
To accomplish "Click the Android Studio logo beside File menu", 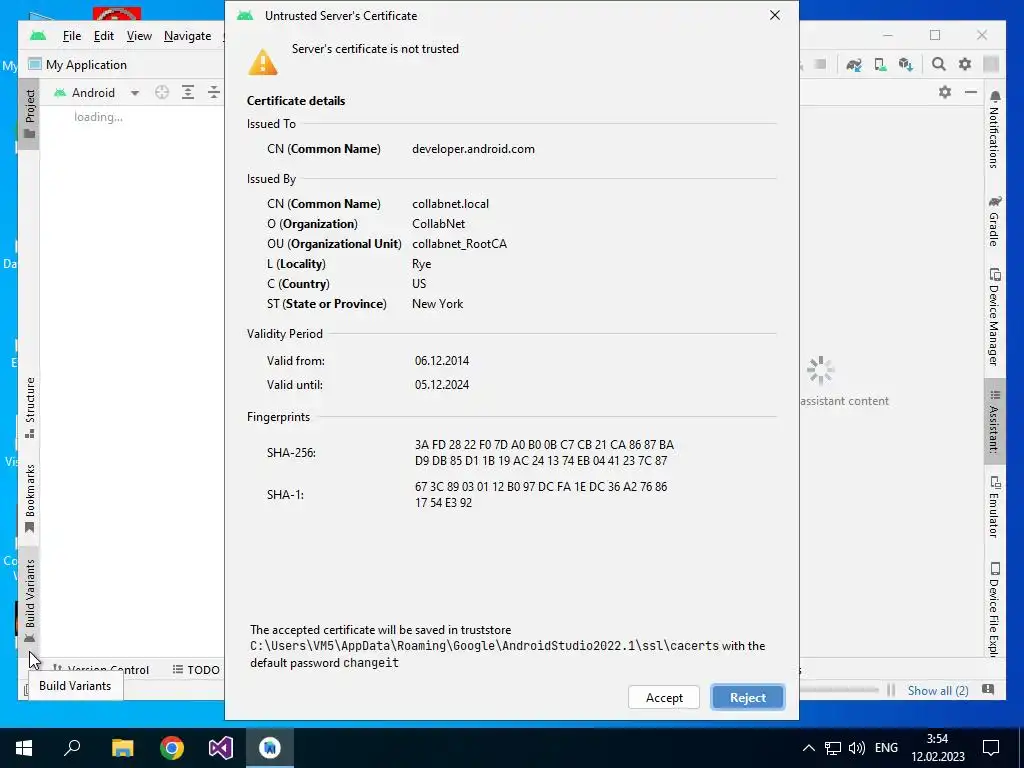I will (38, 36).
